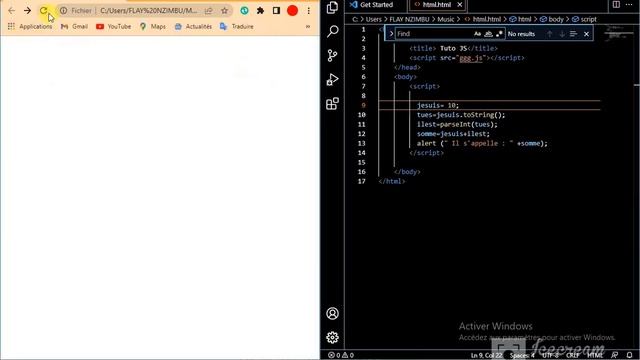Bookmark this page with star
This screenshot has height=360, width=640.
(x=224, y=11)
